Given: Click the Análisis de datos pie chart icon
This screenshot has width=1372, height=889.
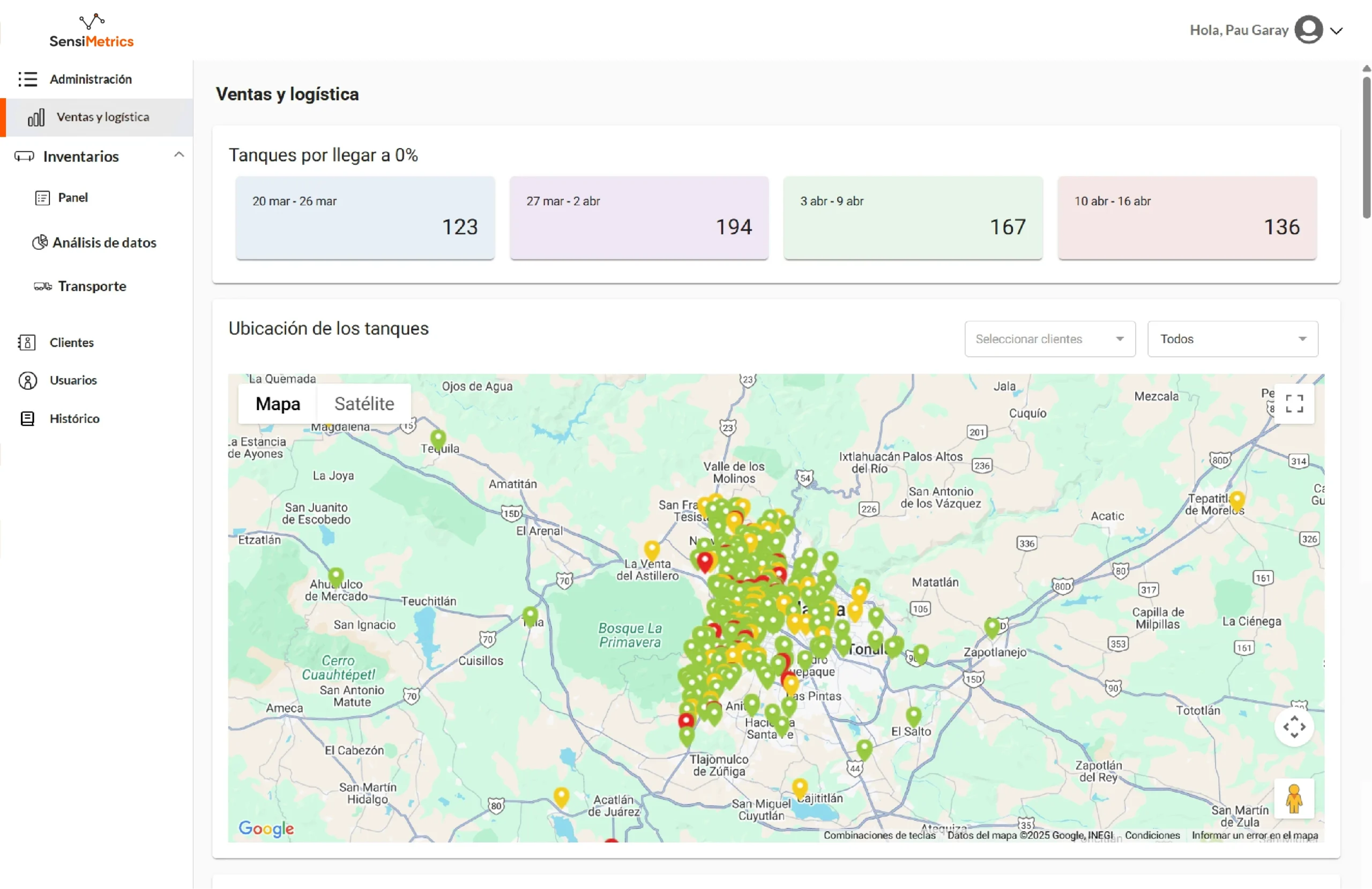Looking at the screenshot, I should (x=40, y=242).
